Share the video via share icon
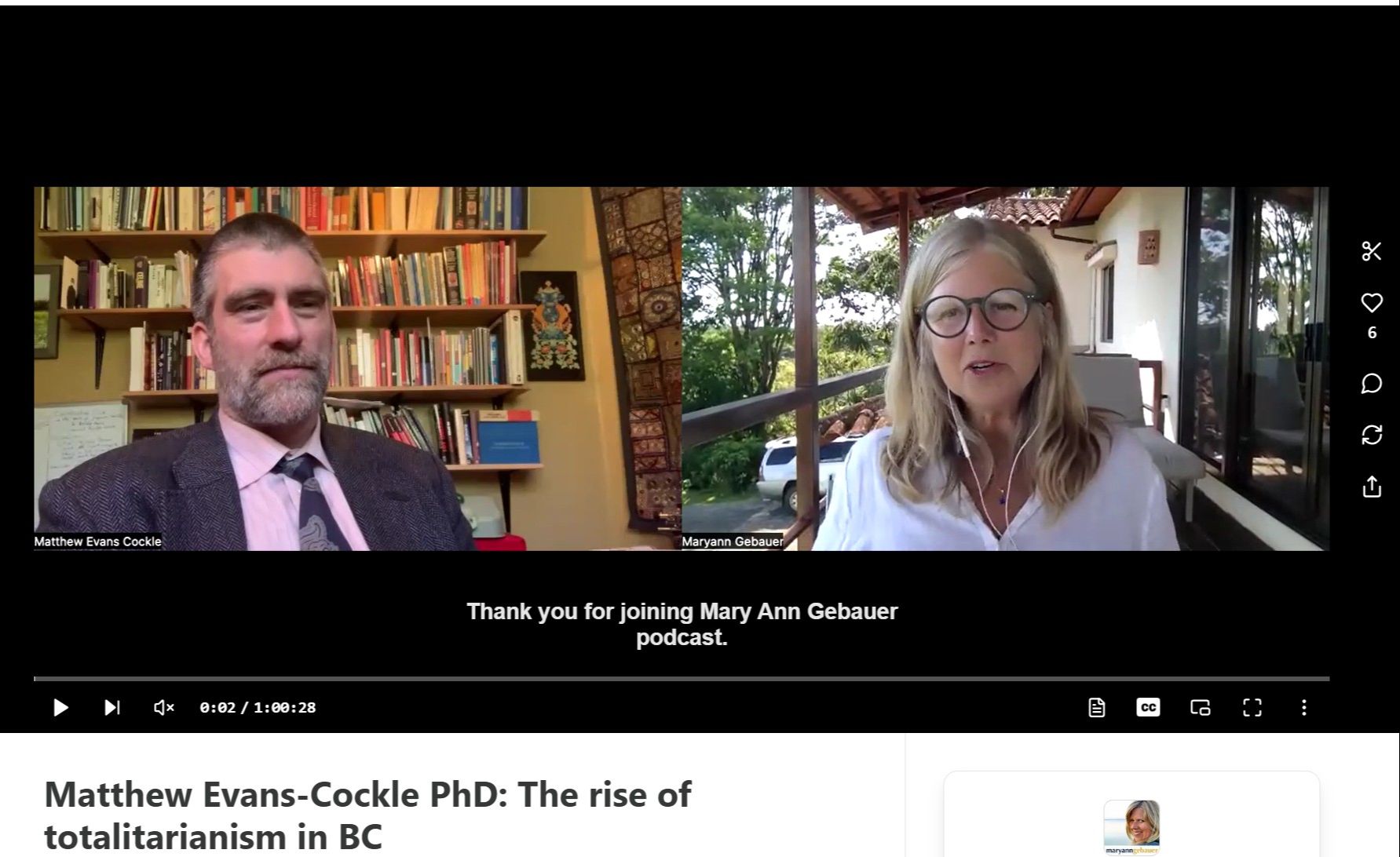The image size is (1400, 857). click(1372, 487)
